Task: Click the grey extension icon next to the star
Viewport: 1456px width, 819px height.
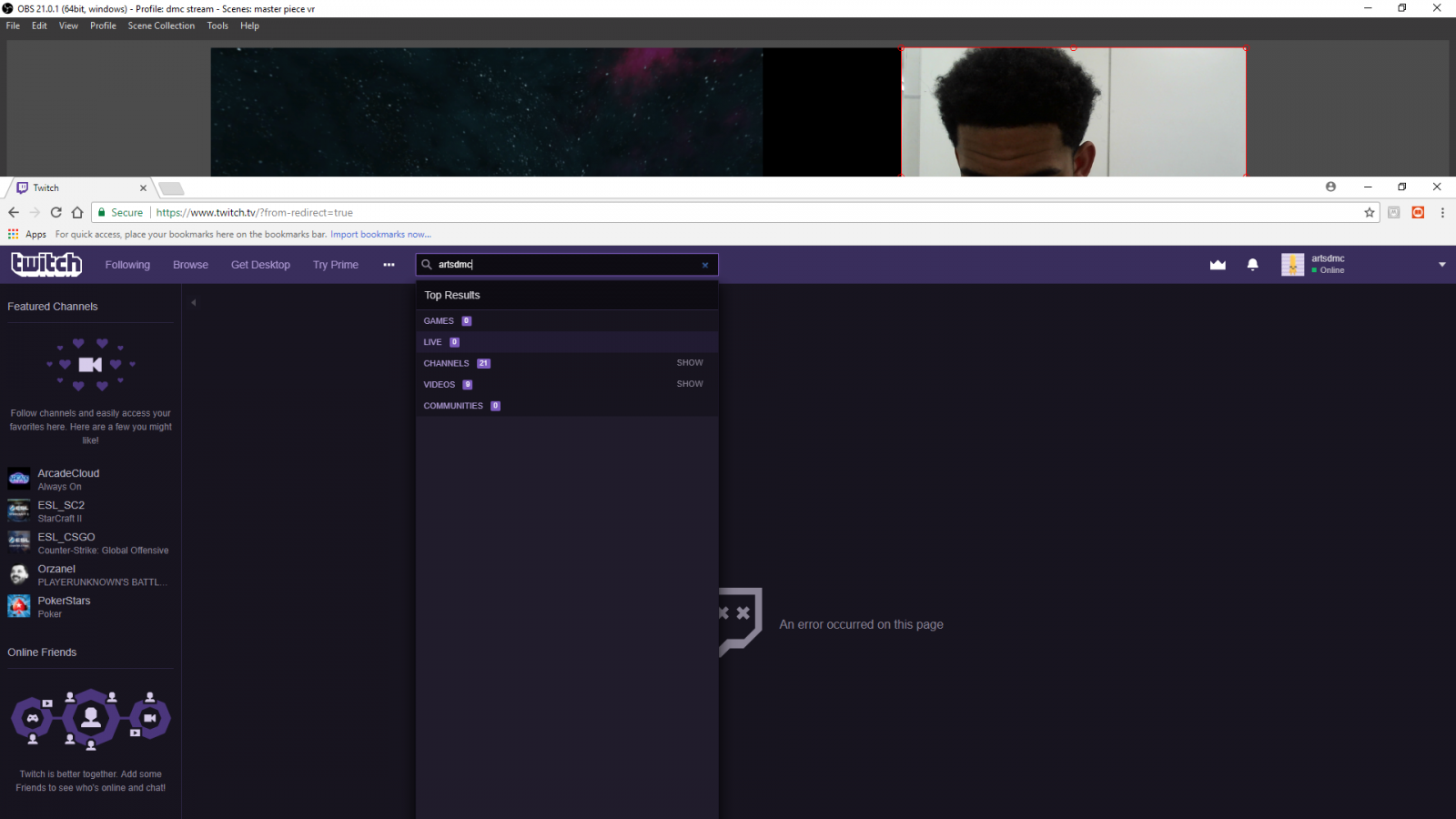Action: point(1393,212)
